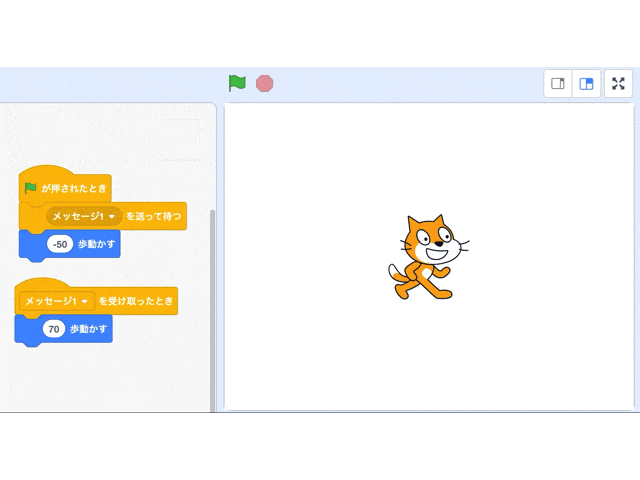
Task: Open the メッセージ1 dropdown in the 'を受け取ったとき' block
Action: pos(57,301)
